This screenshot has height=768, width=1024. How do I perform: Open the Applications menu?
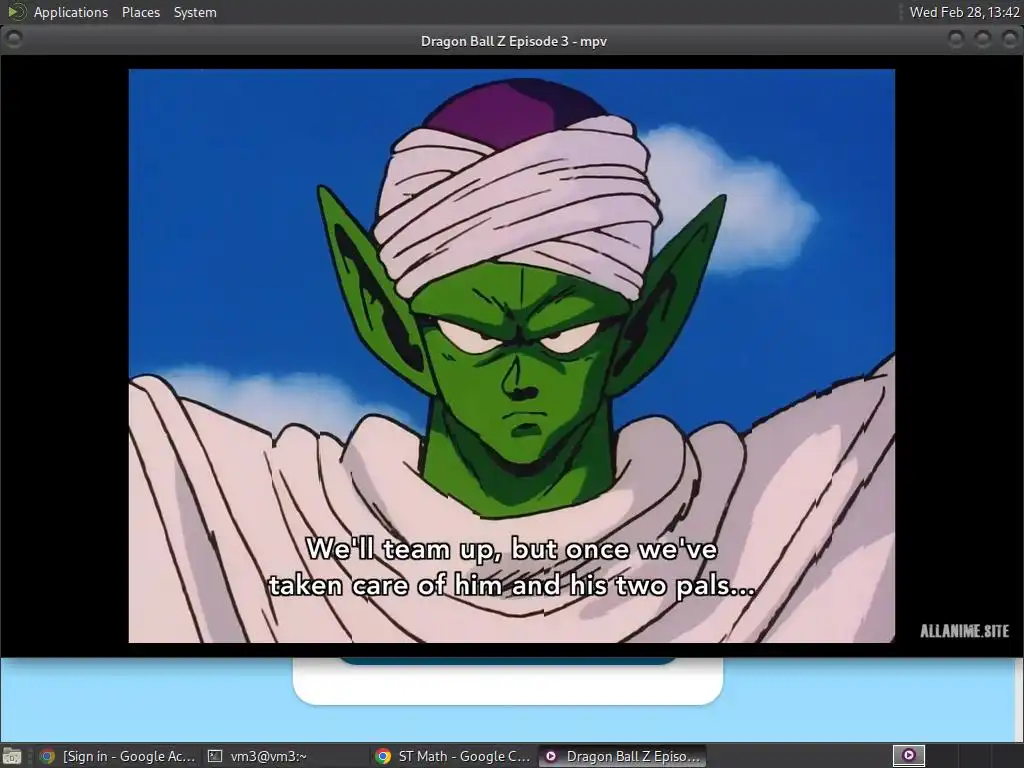click(71, 12)
